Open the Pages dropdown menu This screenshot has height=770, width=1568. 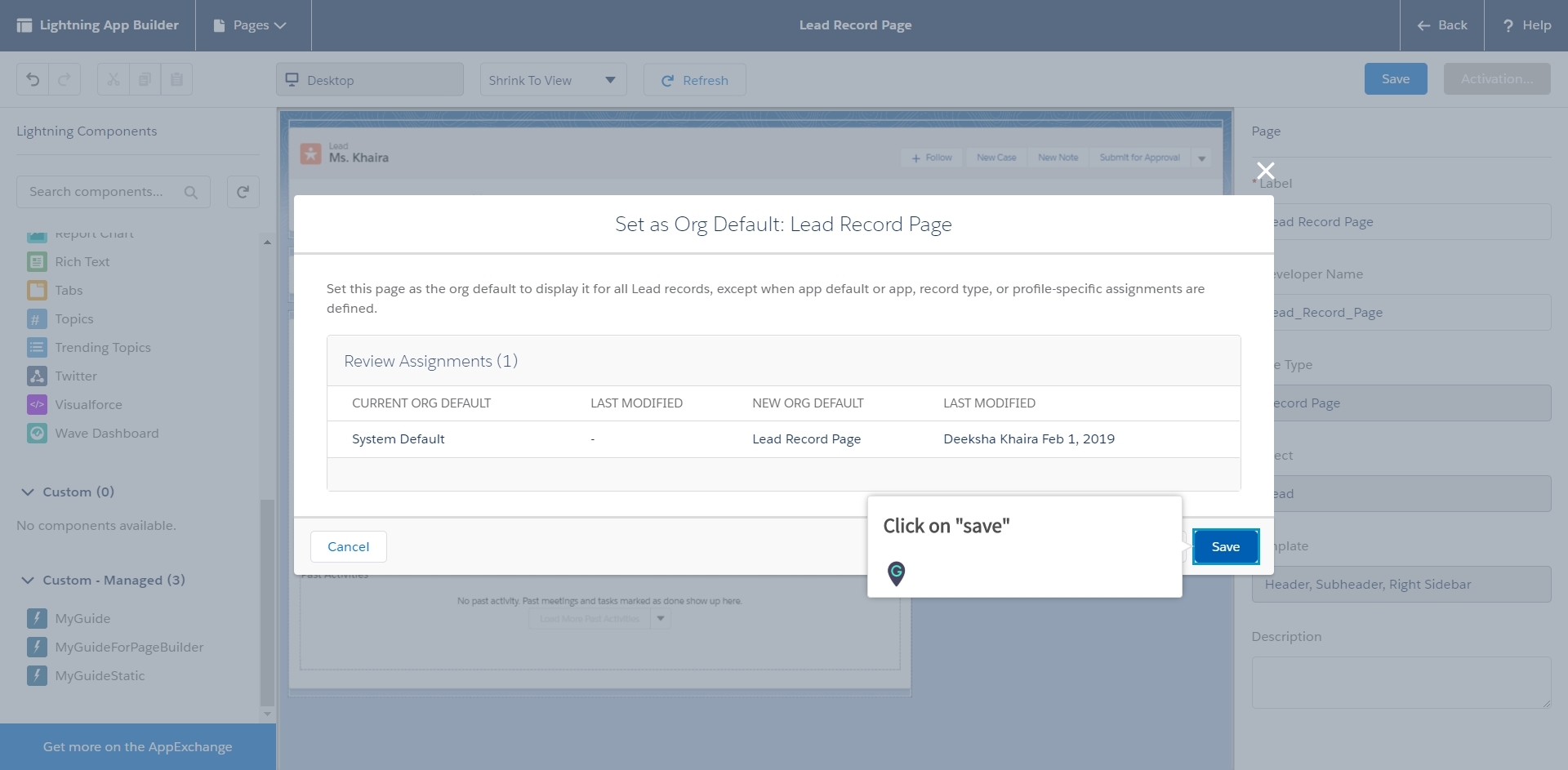pos(250,25)
